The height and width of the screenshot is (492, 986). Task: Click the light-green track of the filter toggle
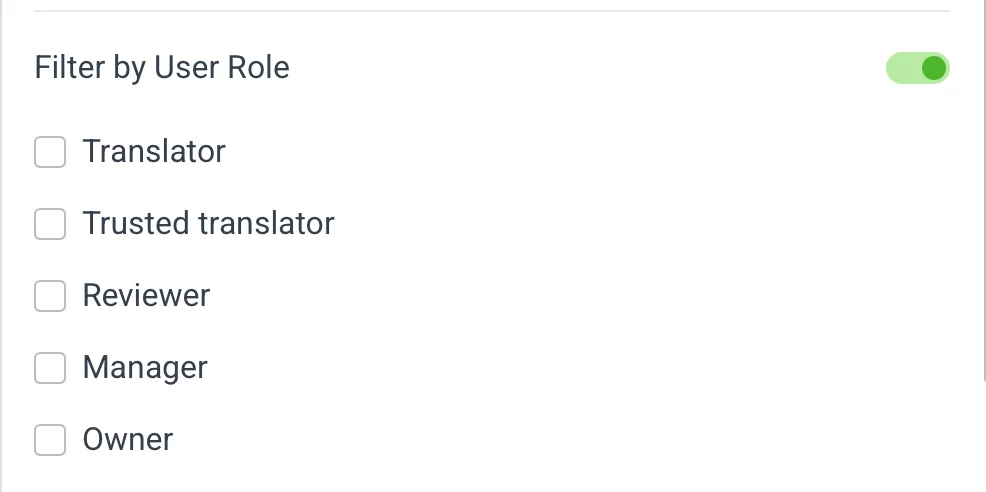[x=902, y=68]
